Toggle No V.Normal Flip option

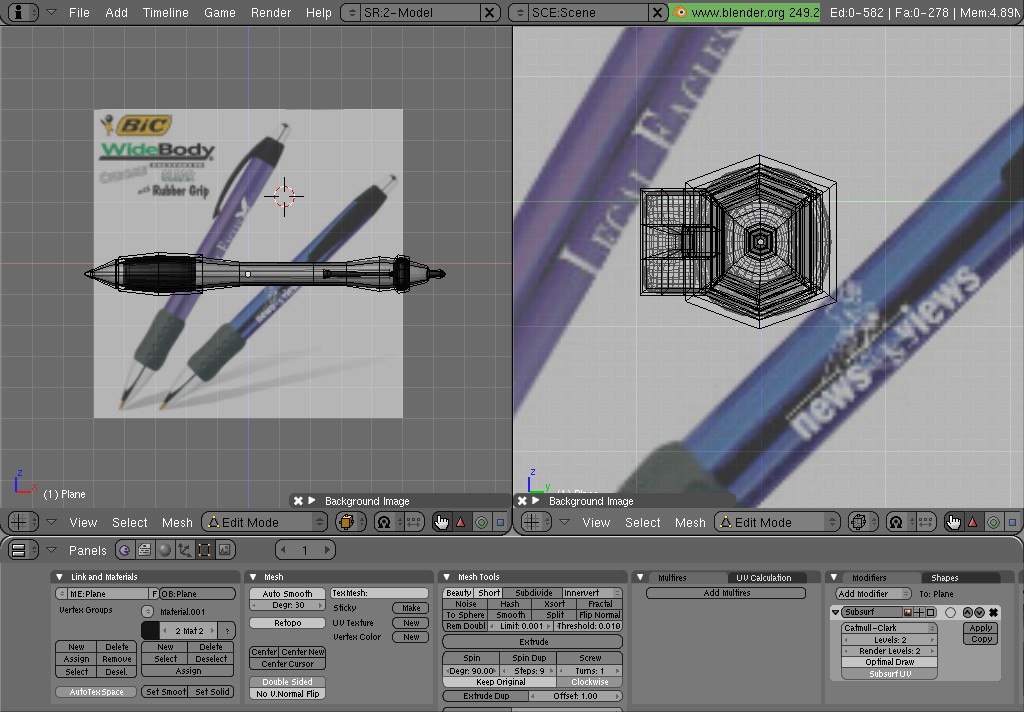click(287, 694)
